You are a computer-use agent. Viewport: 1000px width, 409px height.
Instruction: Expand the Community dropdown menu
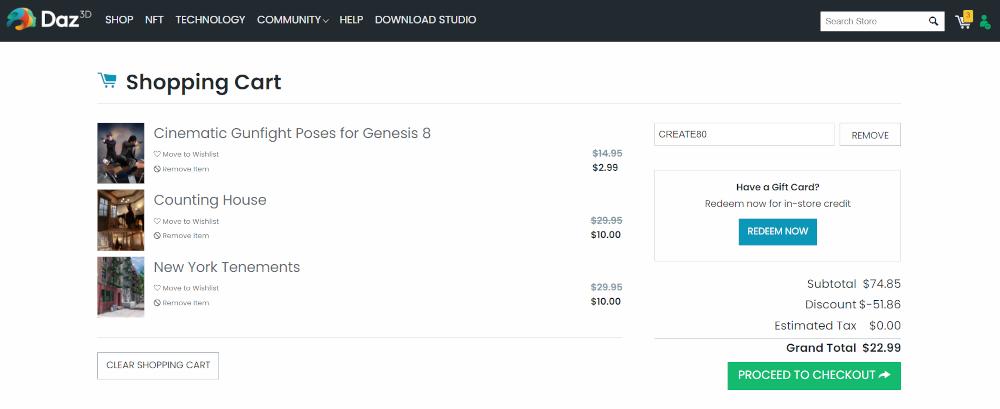click(292, 20)
